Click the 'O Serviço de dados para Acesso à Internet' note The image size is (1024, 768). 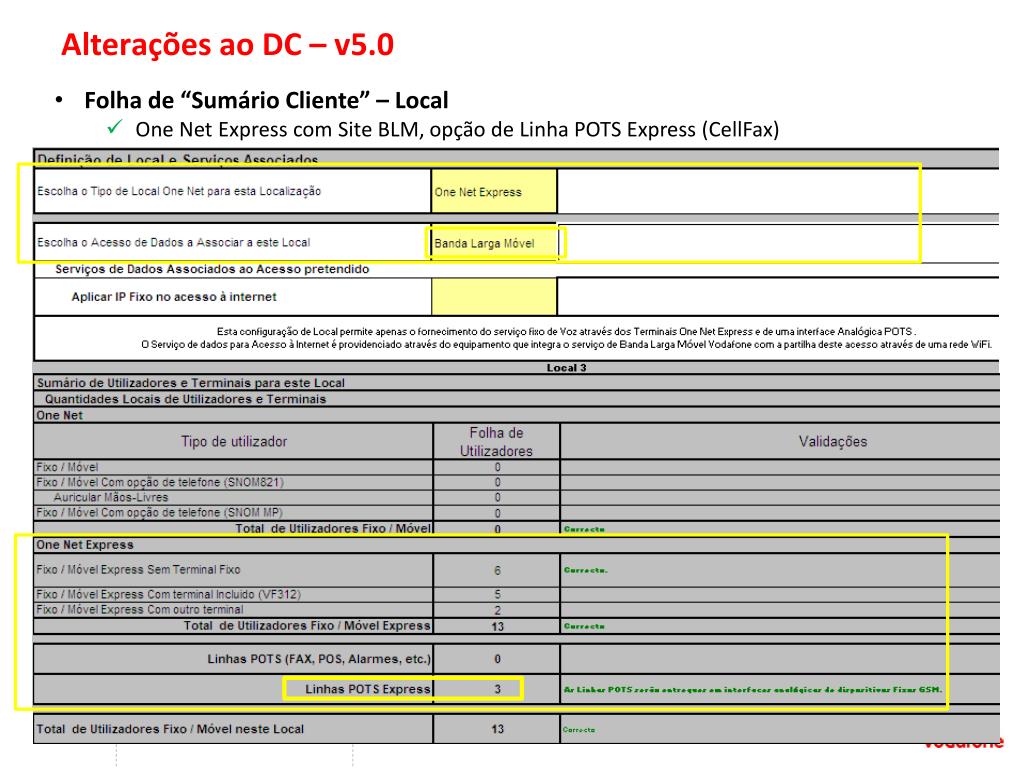[x=566, y=344]
